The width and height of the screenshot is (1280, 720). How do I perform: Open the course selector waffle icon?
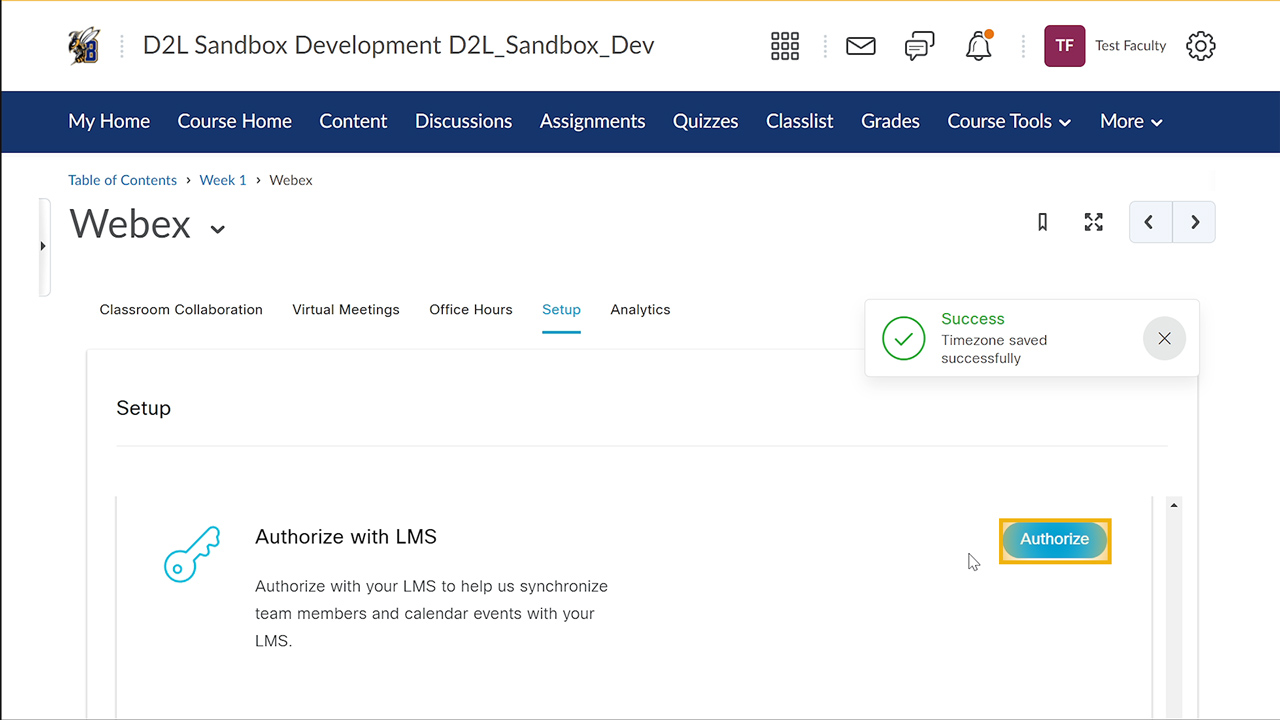pos(785,46)
